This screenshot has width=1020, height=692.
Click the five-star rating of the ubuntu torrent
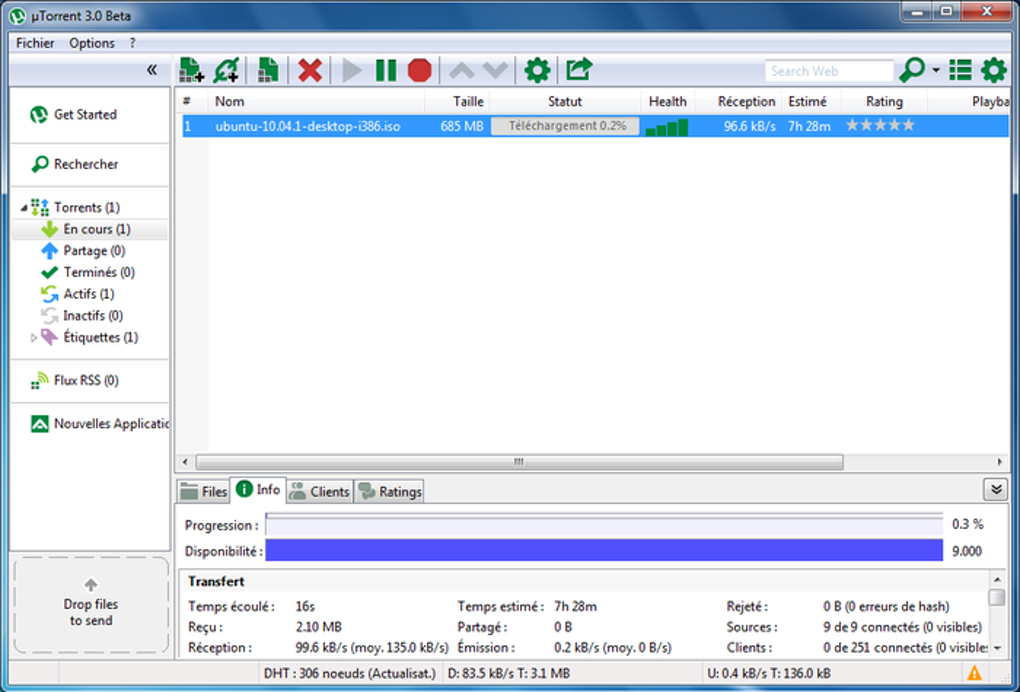click(x=879, y=125)
